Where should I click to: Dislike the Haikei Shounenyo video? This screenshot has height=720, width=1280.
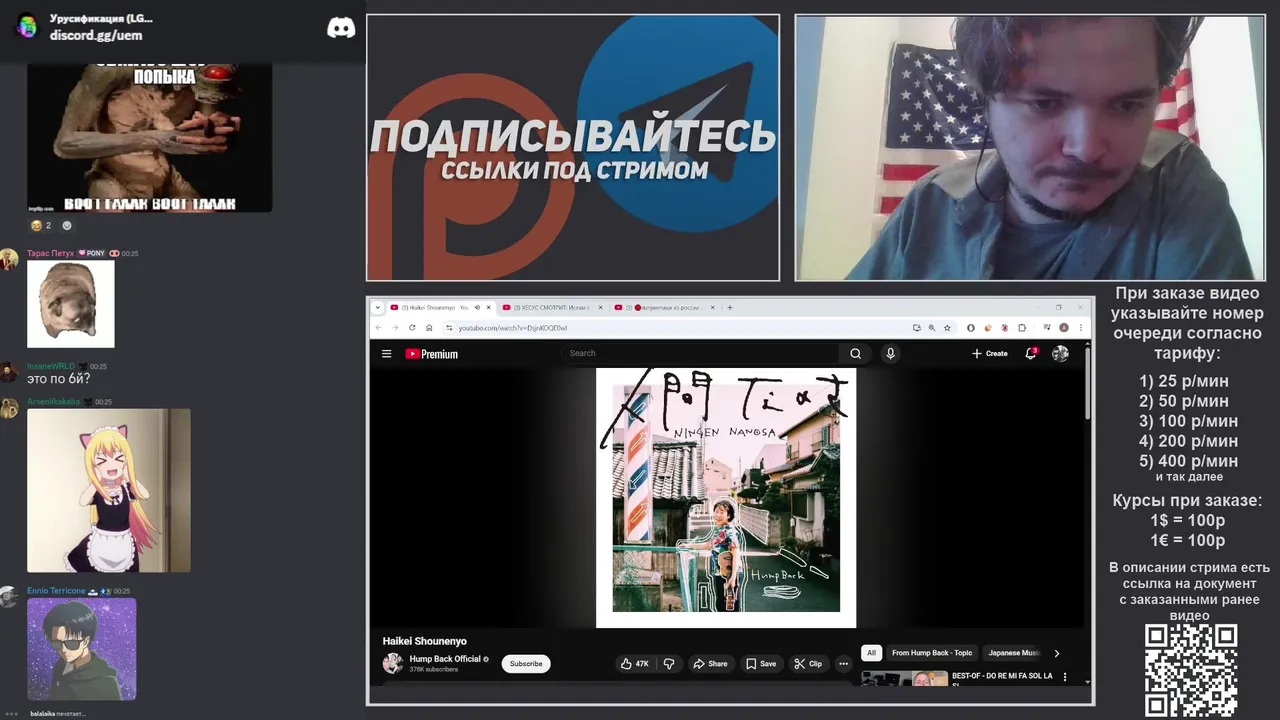coord(669,663)
